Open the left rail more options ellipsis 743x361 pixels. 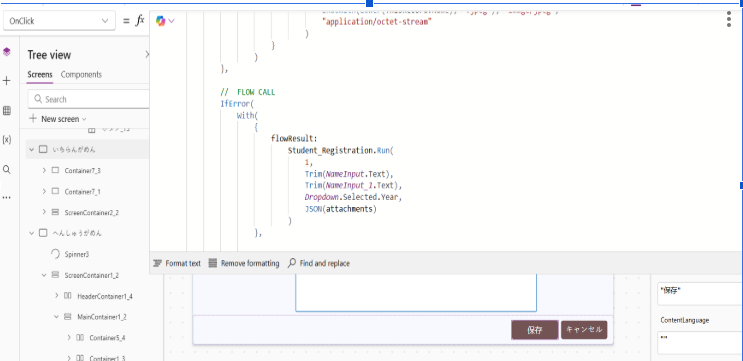point(7,198)
